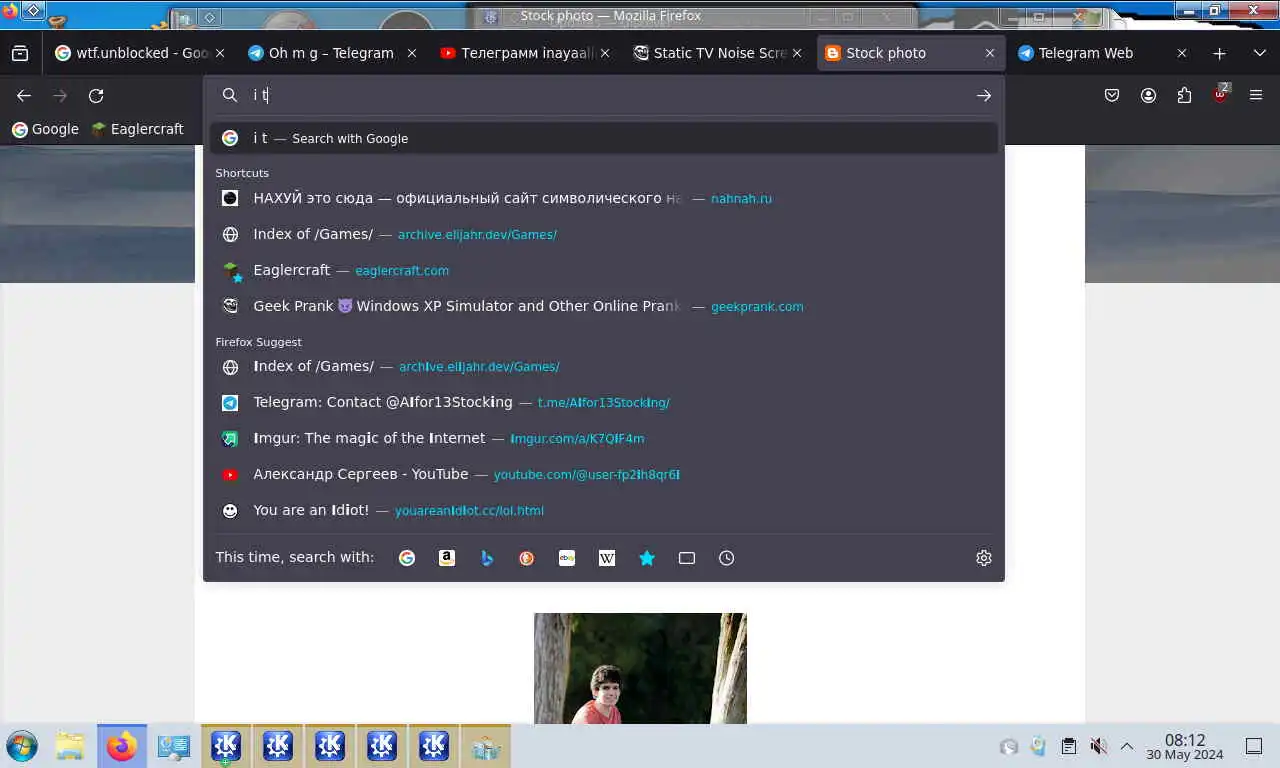Search this time with DuckDuckGo icon
The height and width of the screenshot is (768, 1280).
pyautogui.click(x=527, y=558)
